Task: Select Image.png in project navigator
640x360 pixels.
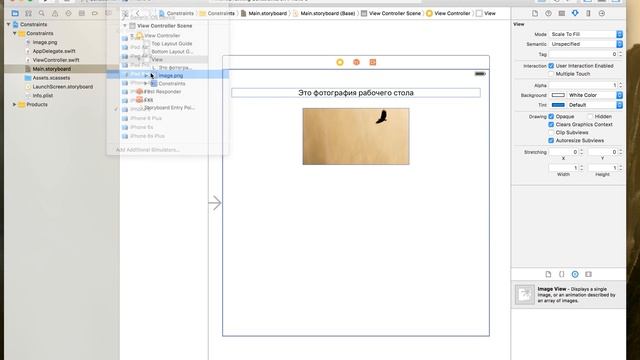Action: point(45,42)
